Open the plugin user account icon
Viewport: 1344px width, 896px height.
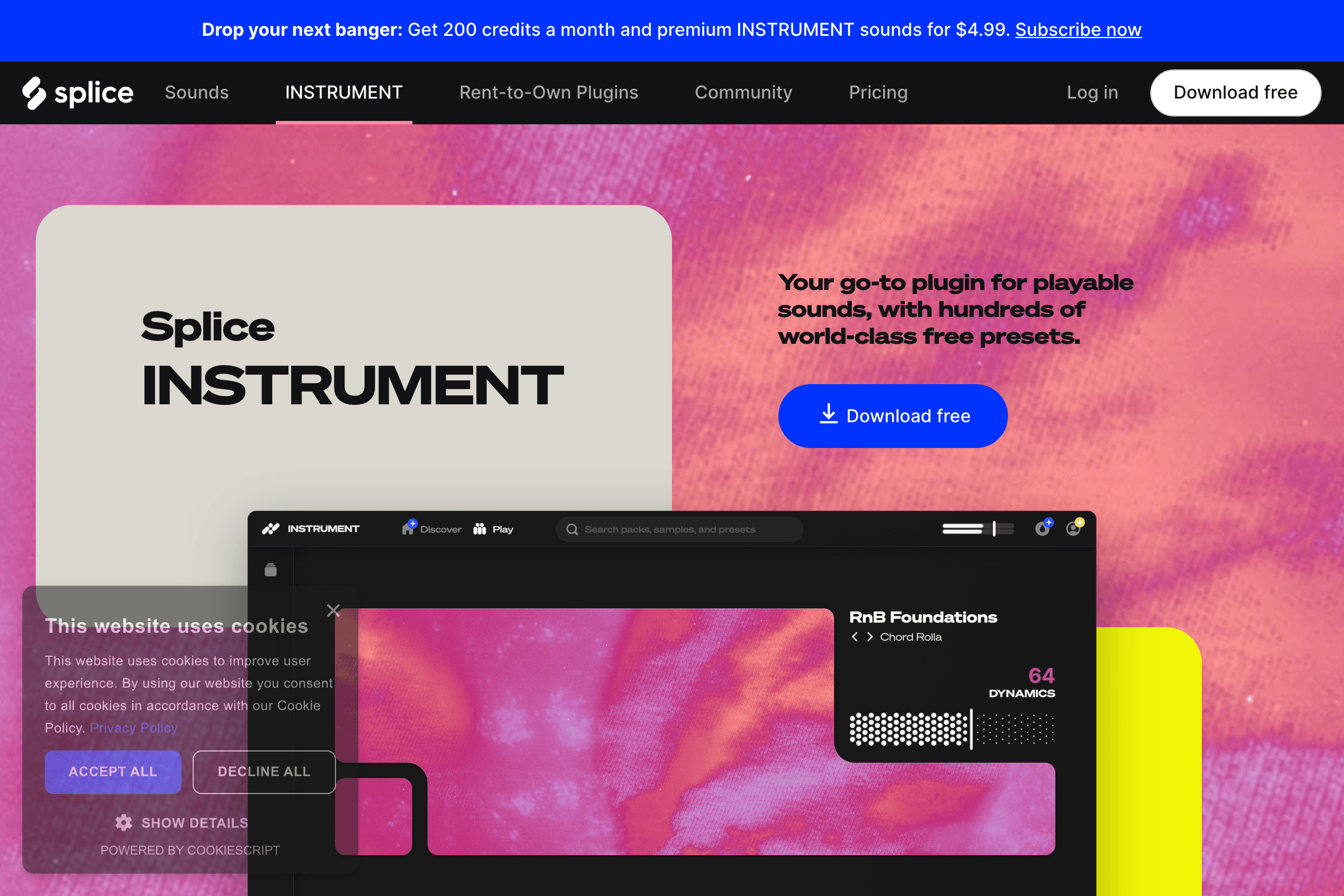(x=1075, y=528)
